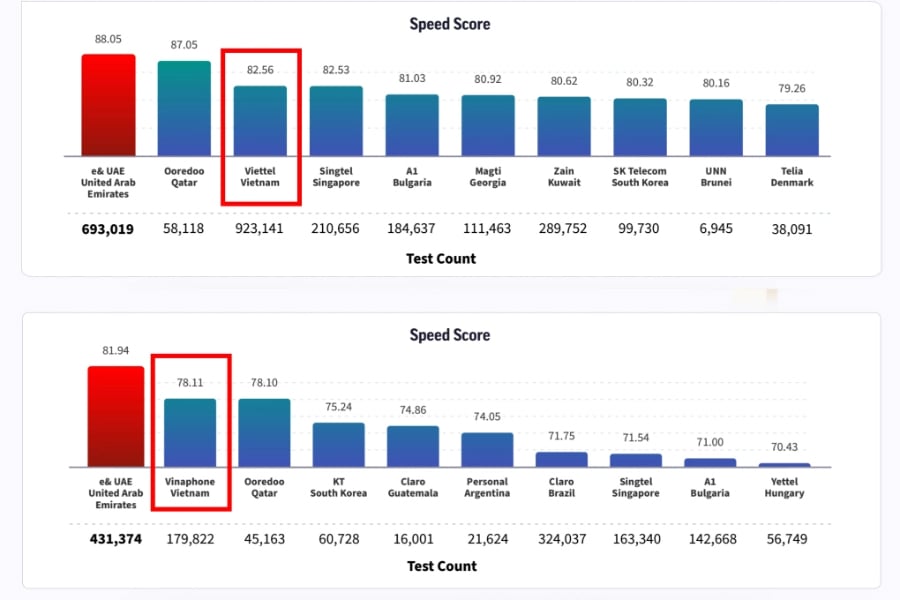The height and width of the screenshot is (600, 900).
Task: Click the Singtel Singapore label in top chart
Action: coord(336,176)
